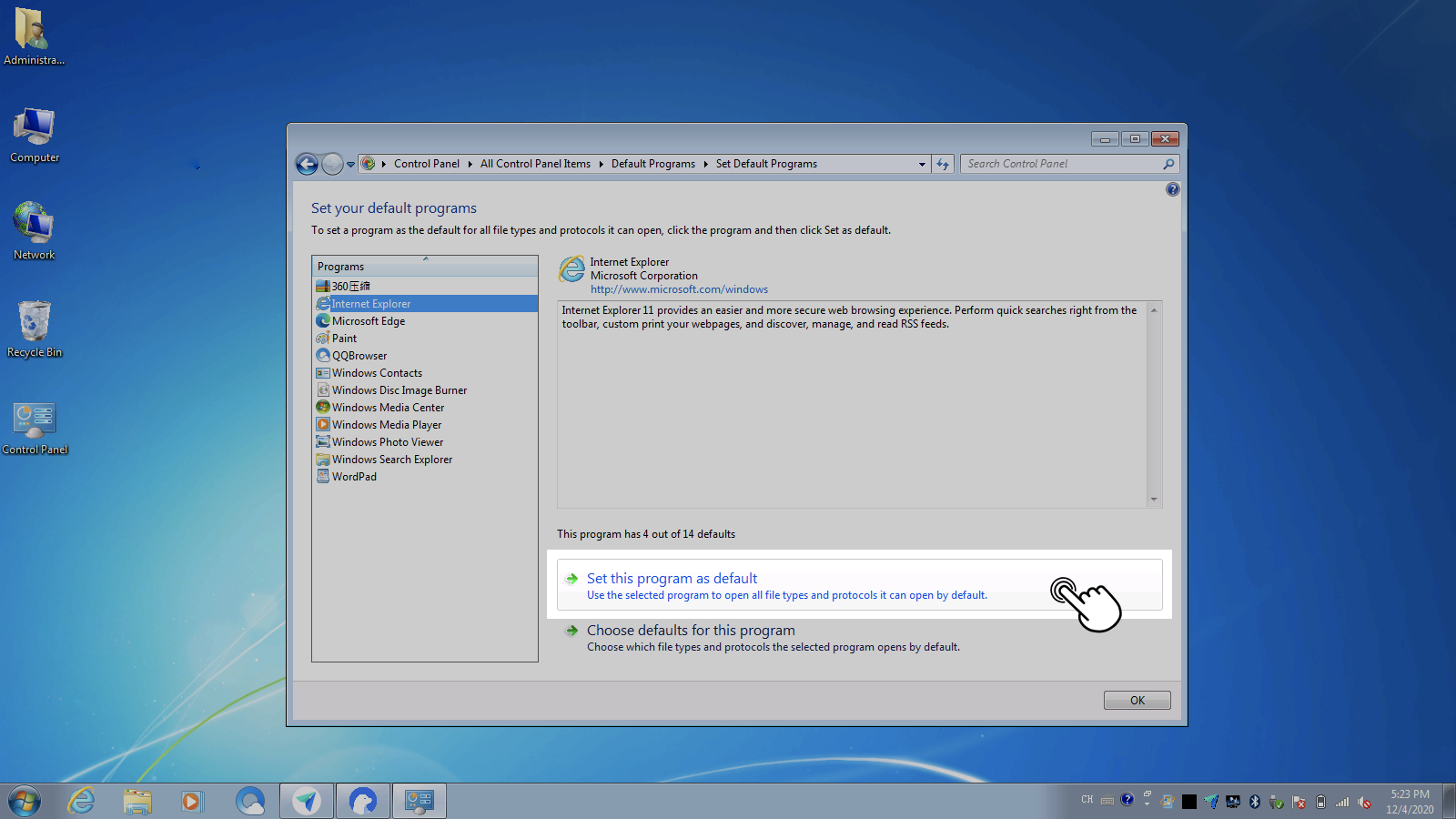Click description box scrollbar down arrow

pyautogui.click(x=1154, y=500)
